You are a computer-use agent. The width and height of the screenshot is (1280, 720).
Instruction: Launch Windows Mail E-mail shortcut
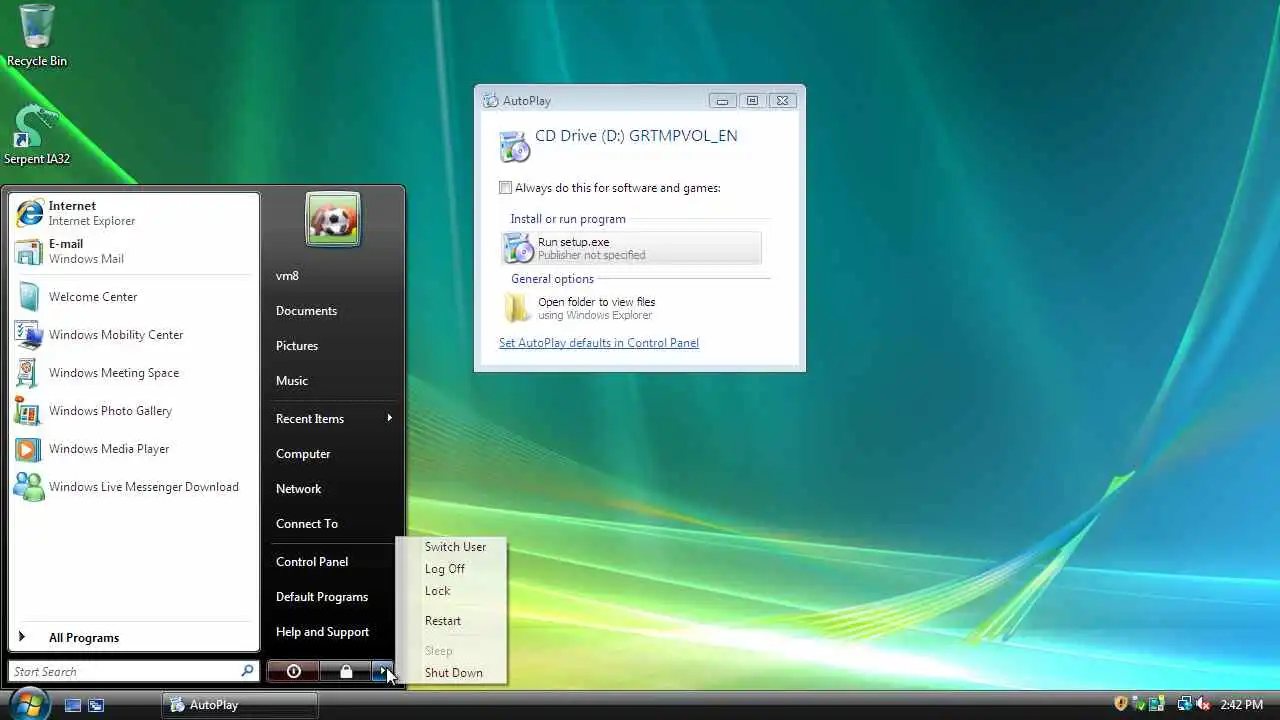point(134,251)
